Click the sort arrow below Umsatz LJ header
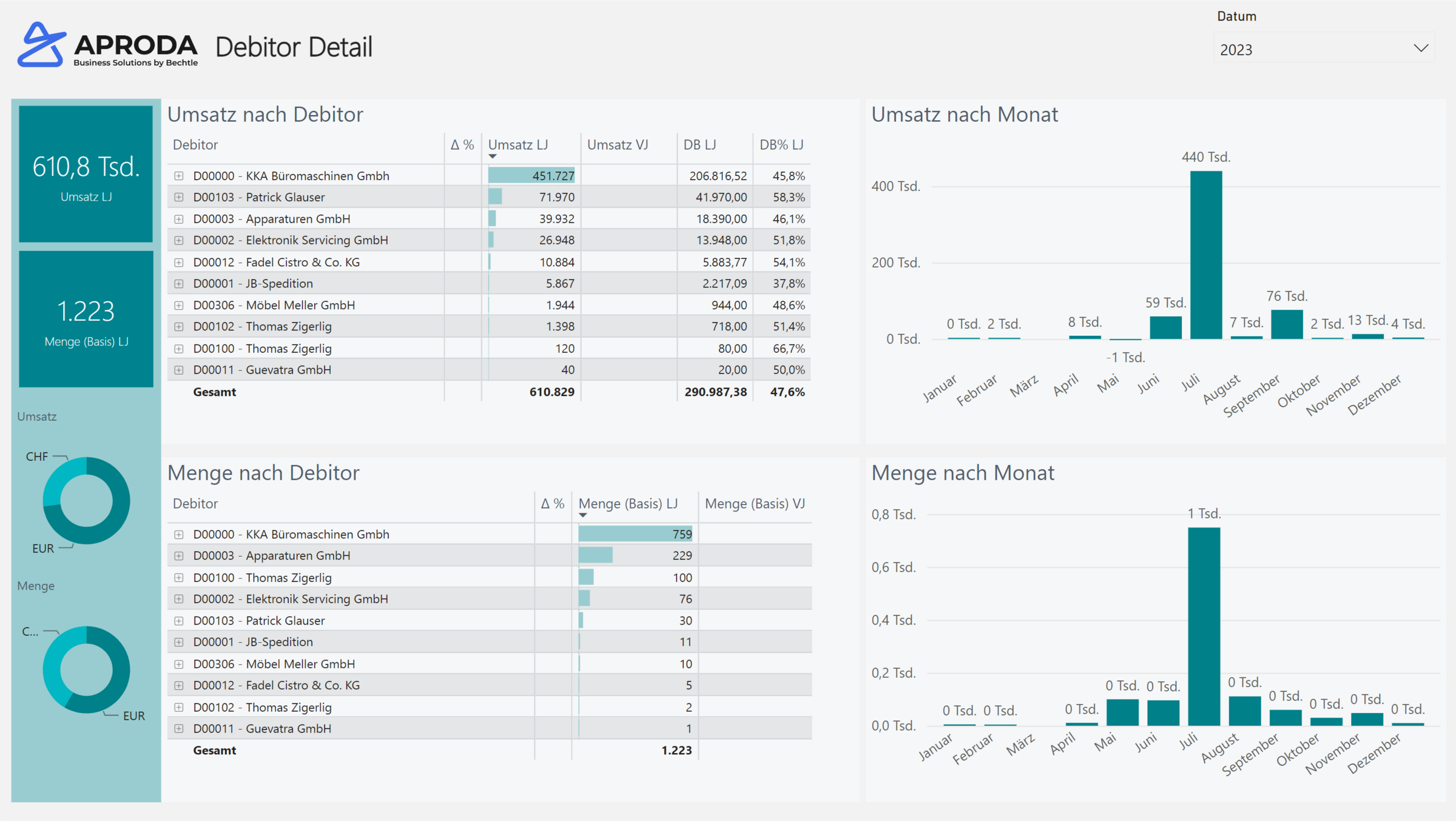The height and width of the screenshot is (821, 1456). pos(493,156)
